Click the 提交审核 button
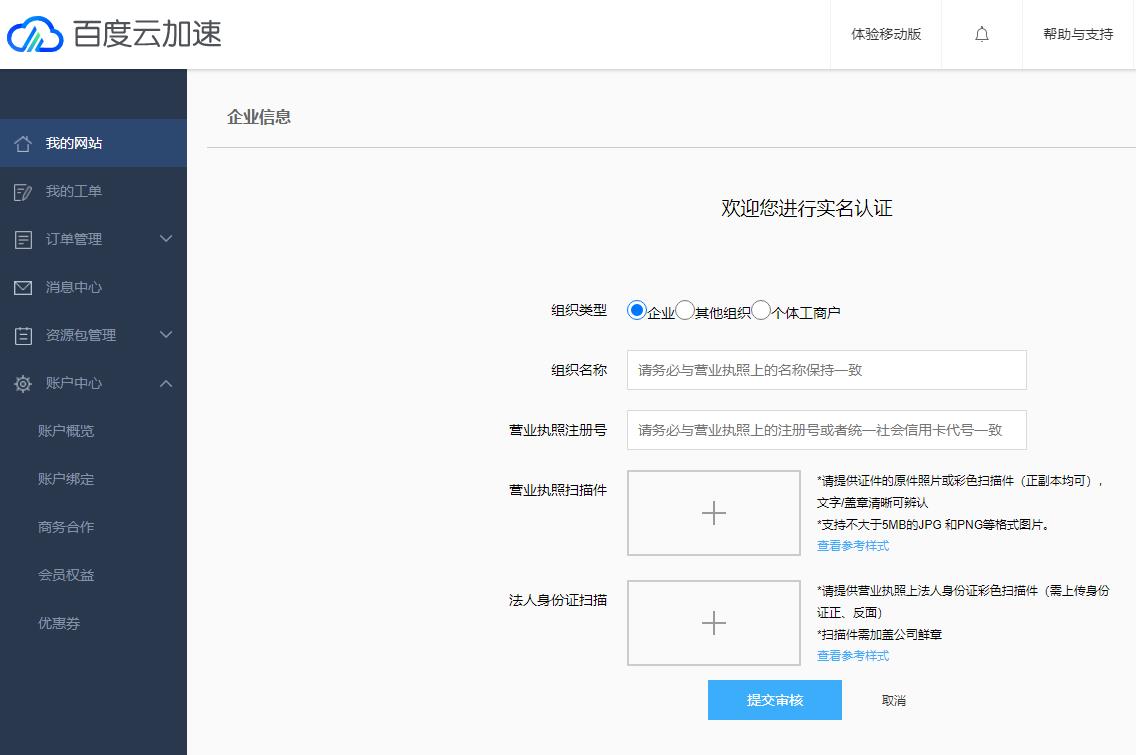1136x755 pixels. tap(774, 700)
